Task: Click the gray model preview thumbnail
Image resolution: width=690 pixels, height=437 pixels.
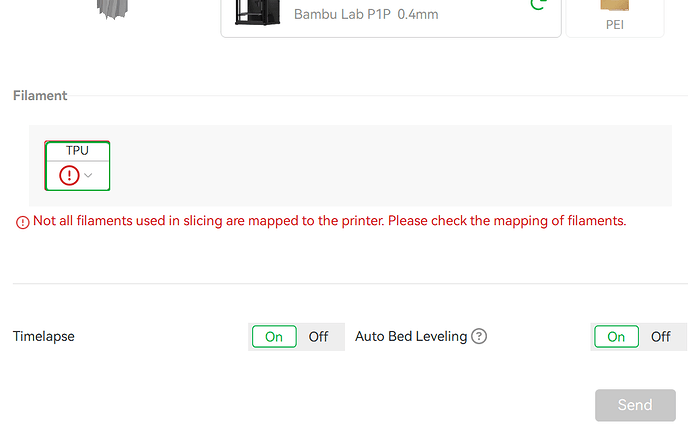Action: coord(113,9)
